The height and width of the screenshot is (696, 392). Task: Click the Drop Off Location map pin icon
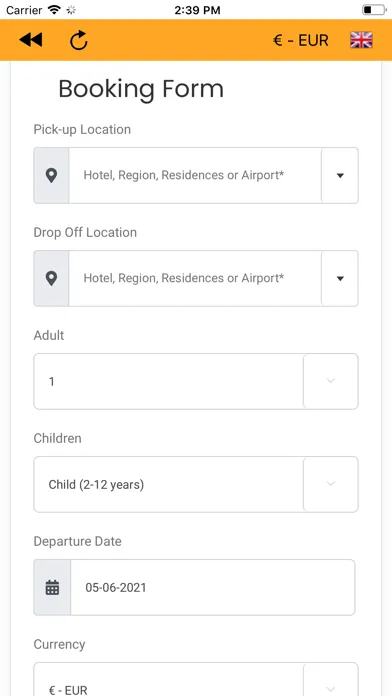click(51, 278)
